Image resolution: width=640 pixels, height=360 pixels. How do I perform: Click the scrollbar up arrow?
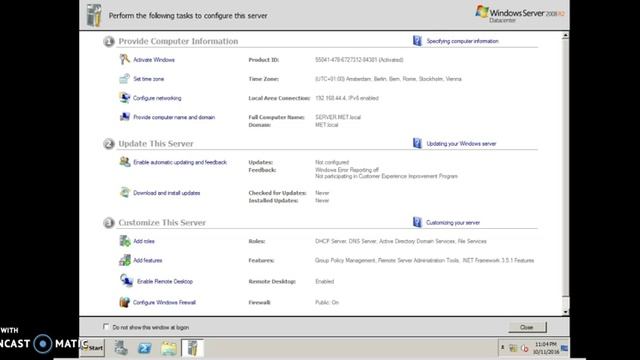[x=565, y=36]
